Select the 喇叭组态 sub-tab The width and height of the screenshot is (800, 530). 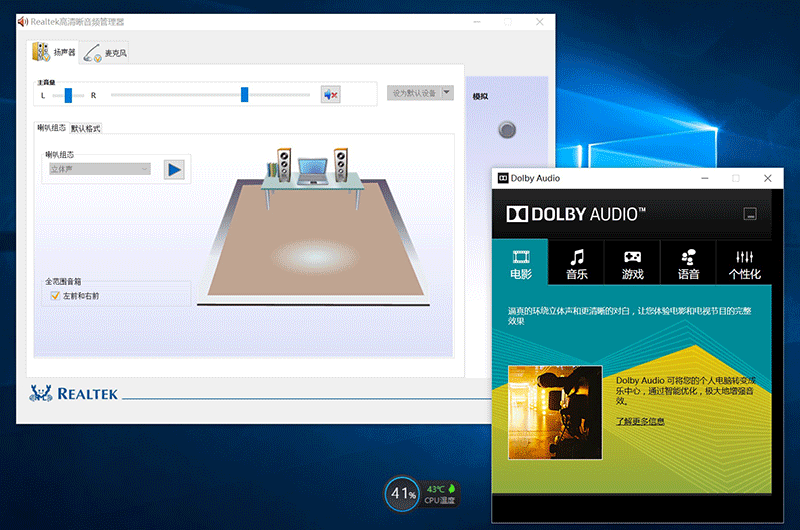tap(52, 128)
